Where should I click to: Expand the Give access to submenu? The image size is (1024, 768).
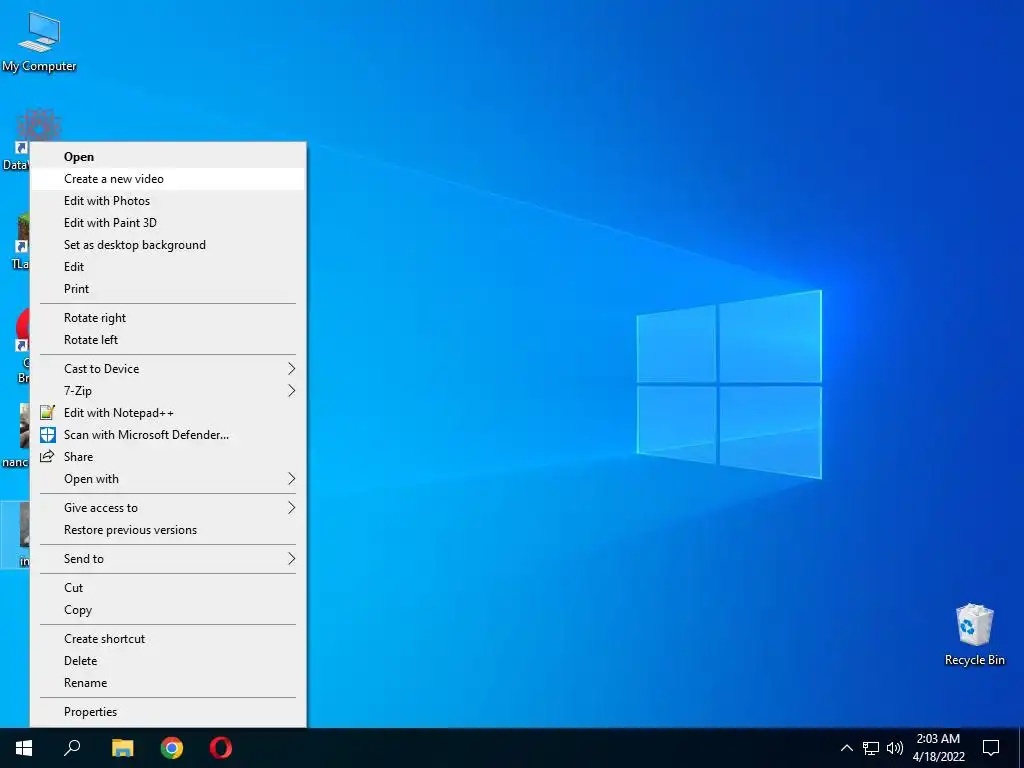[168, 507]
